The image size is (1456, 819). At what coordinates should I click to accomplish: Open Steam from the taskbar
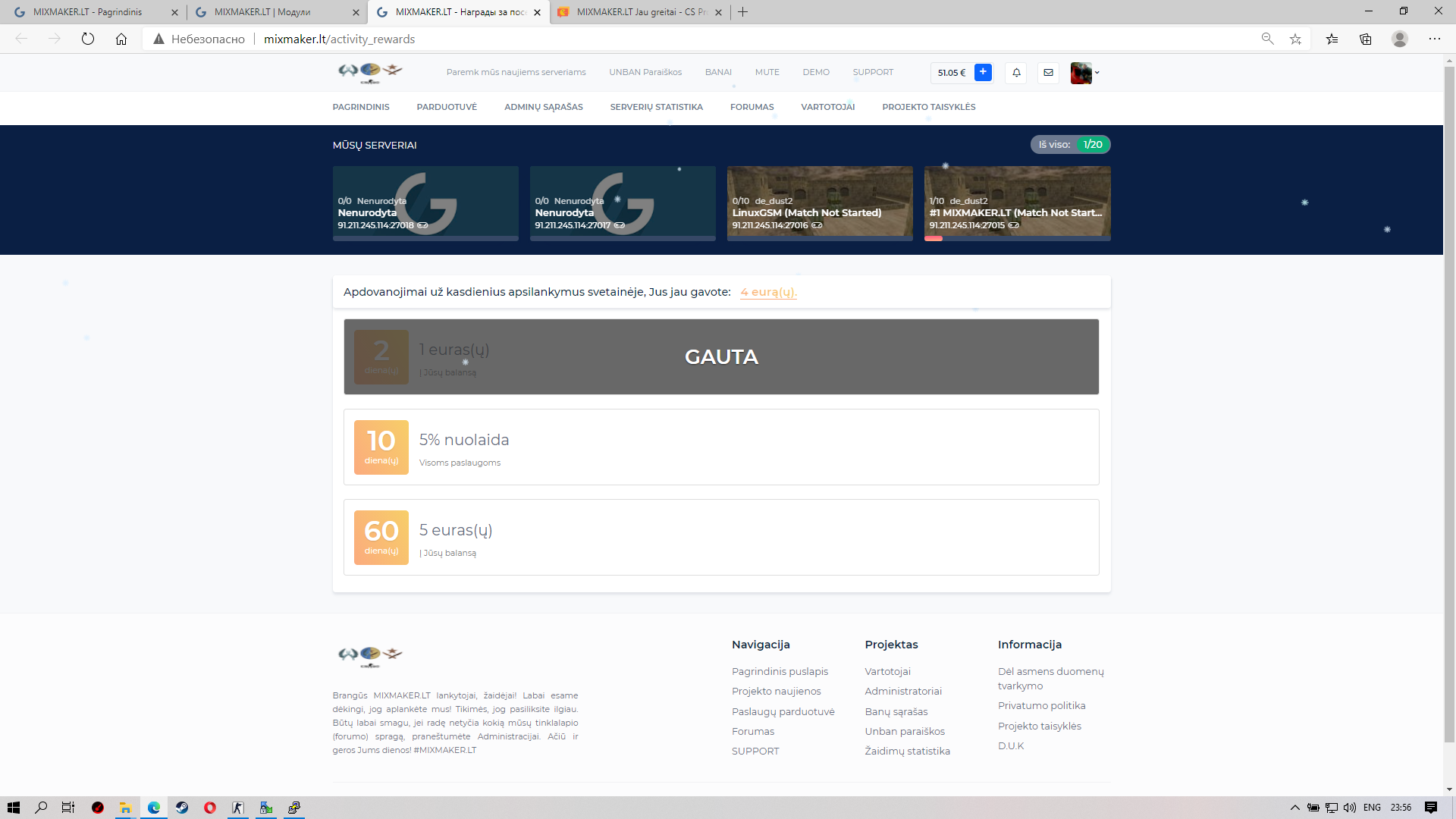click(x=182, y=808)
